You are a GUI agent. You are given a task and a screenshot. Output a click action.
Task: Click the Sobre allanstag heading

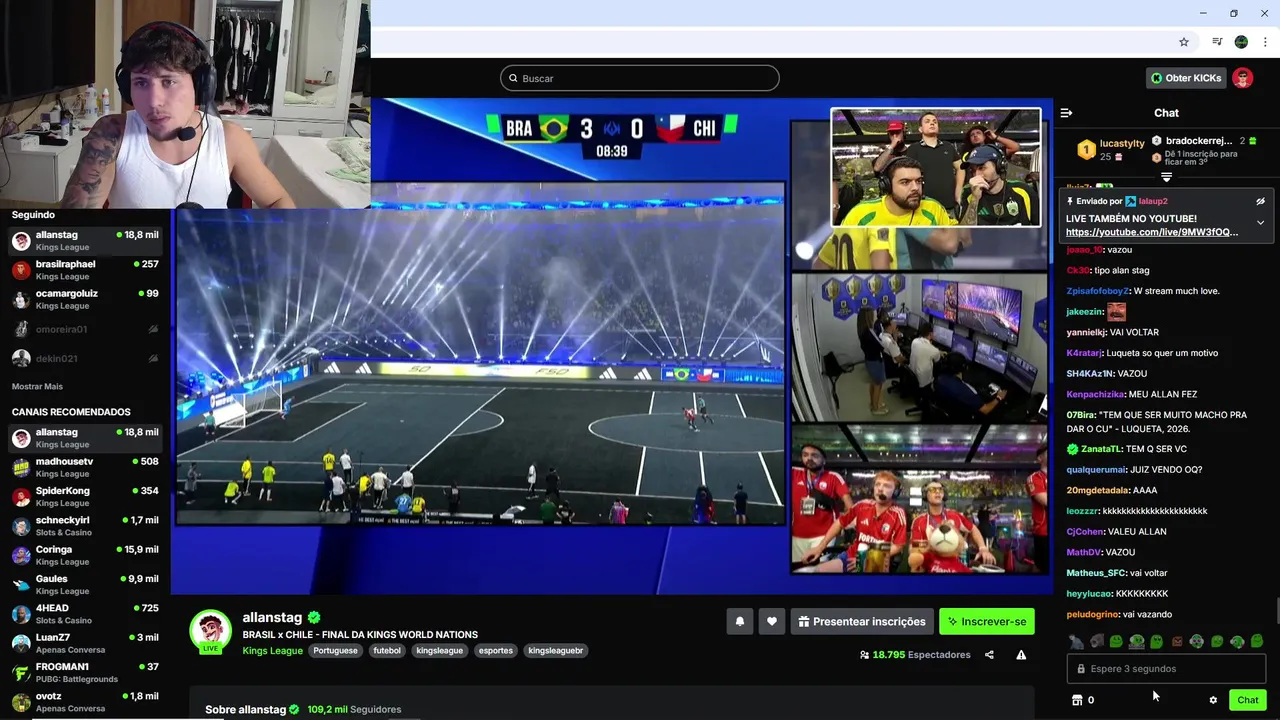pyautogui.click(x=245, y=710)
